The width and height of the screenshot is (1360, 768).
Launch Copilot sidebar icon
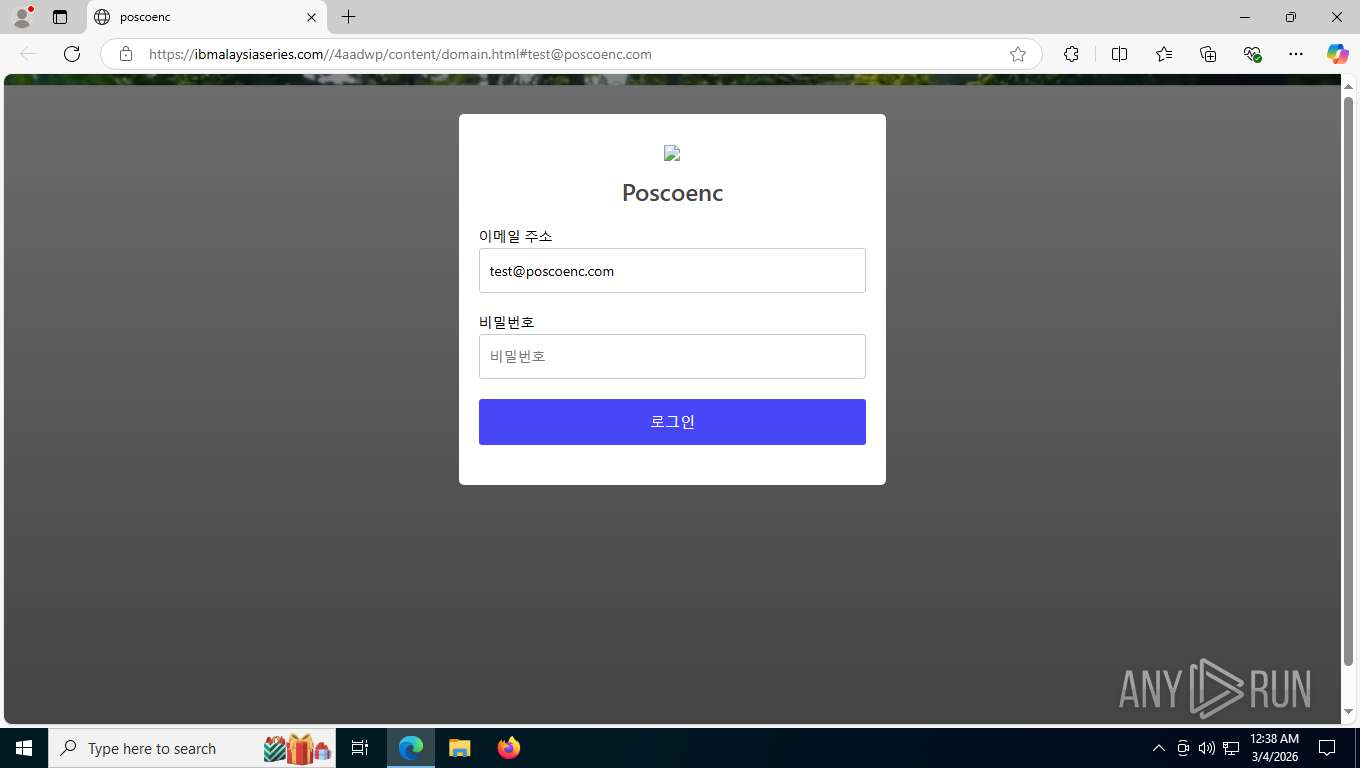pyautogui.click(x=1338, y=54)
